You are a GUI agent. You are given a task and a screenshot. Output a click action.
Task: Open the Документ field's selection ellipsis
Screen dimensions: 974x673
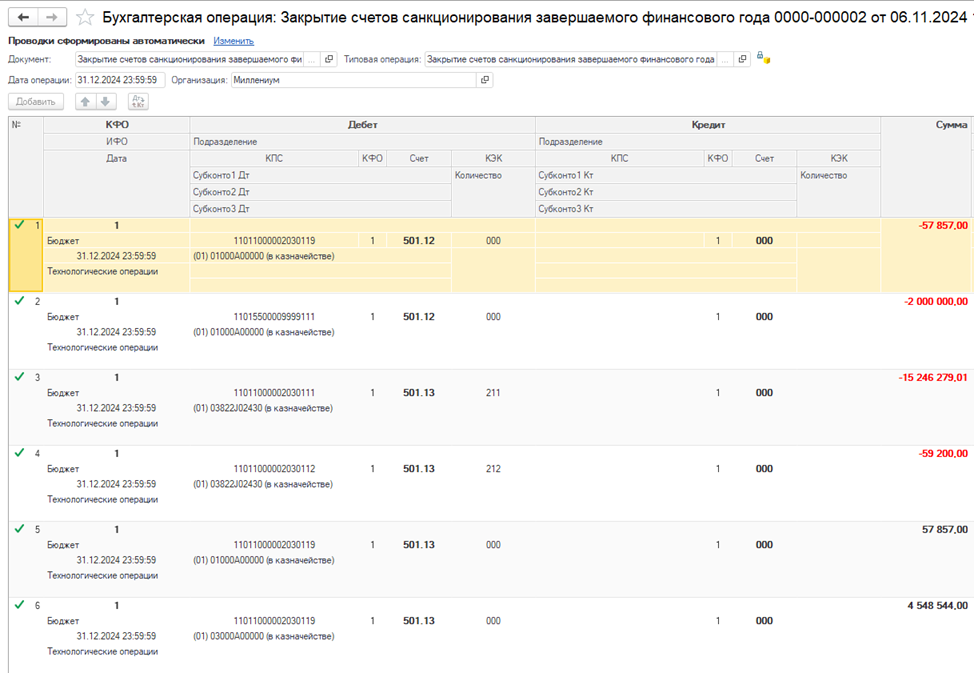coord(312,60)
